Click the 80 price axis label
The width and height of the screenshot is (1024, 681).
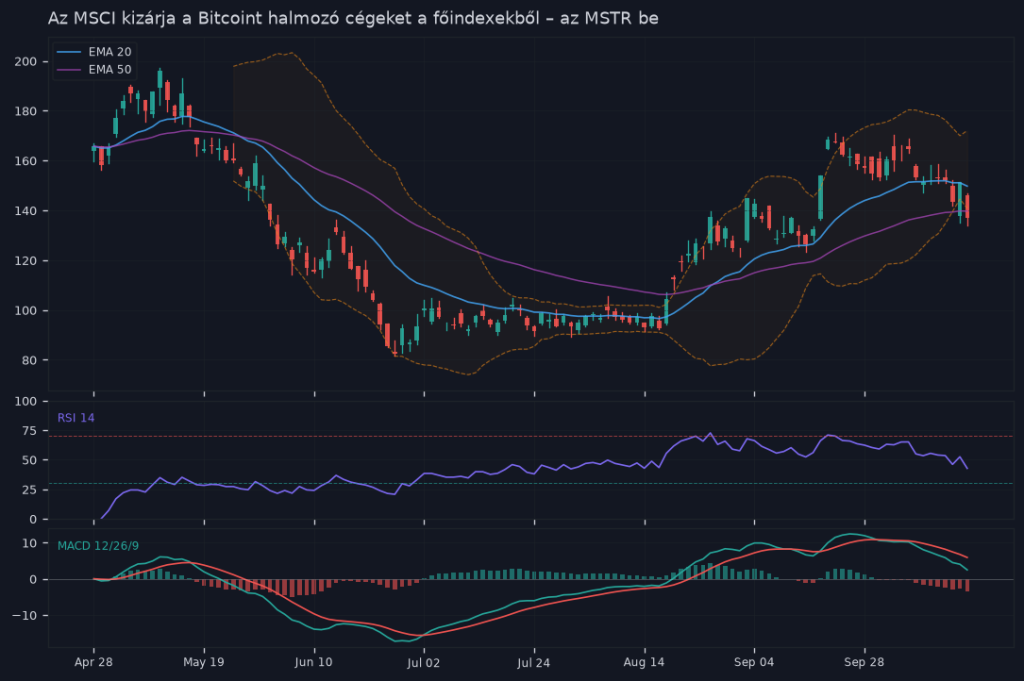pos(29,360)
